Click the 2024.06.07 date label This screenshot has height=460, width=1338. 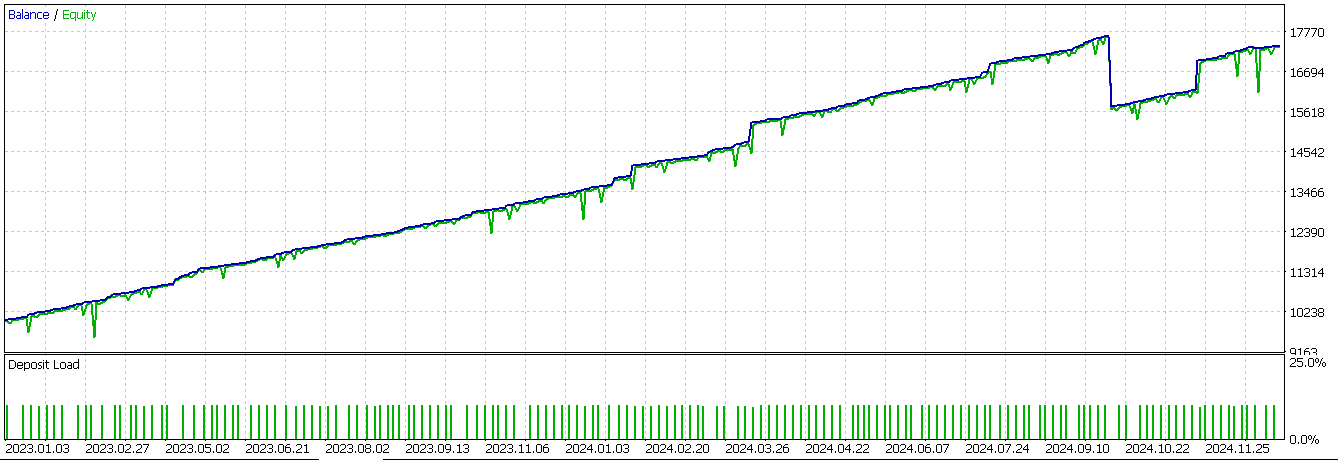click(916, 449)
